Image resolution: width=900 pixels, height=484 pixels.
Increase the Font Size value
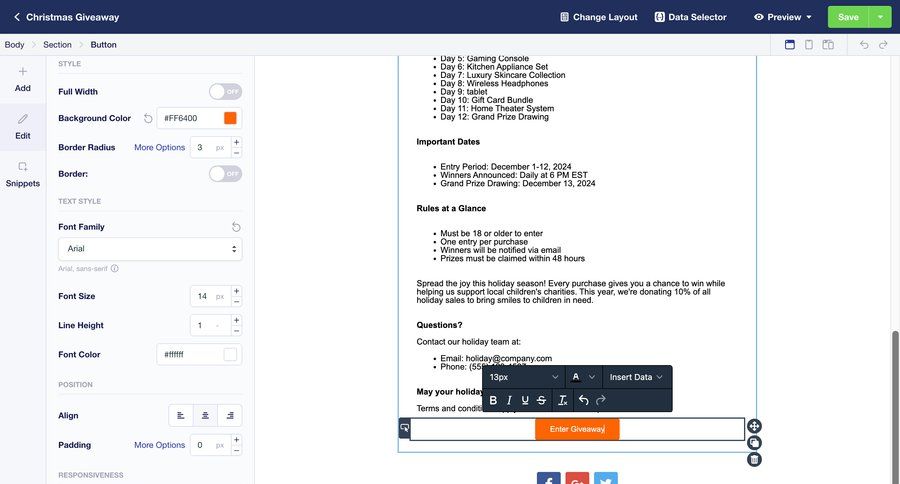coord(236,291)
